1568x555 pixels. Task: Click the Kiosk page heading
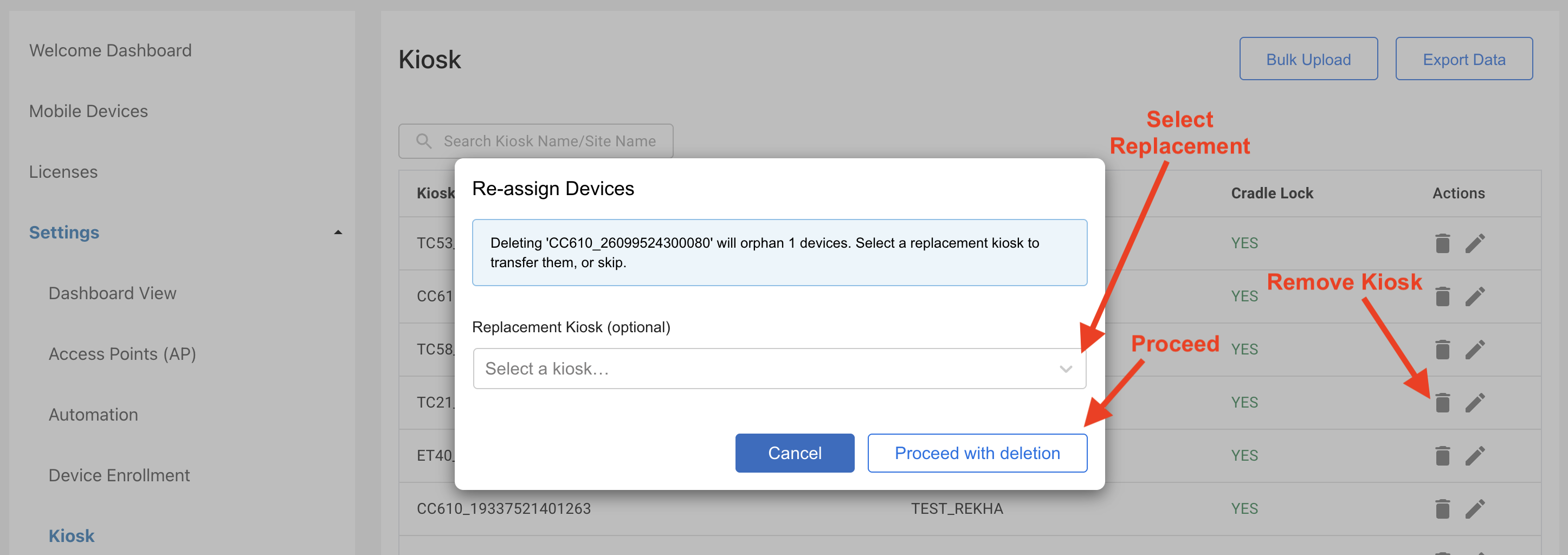[x=430, y=60]
